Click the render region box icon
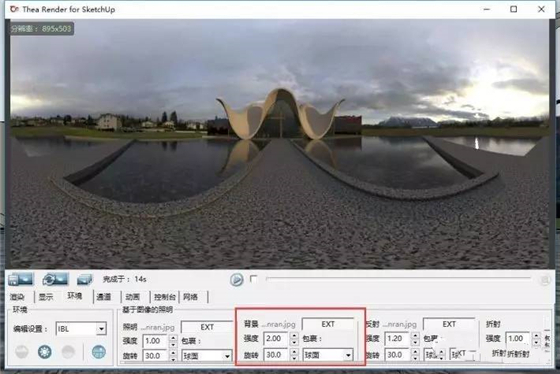This screenshot has width=560, height=374. (85, 280)
